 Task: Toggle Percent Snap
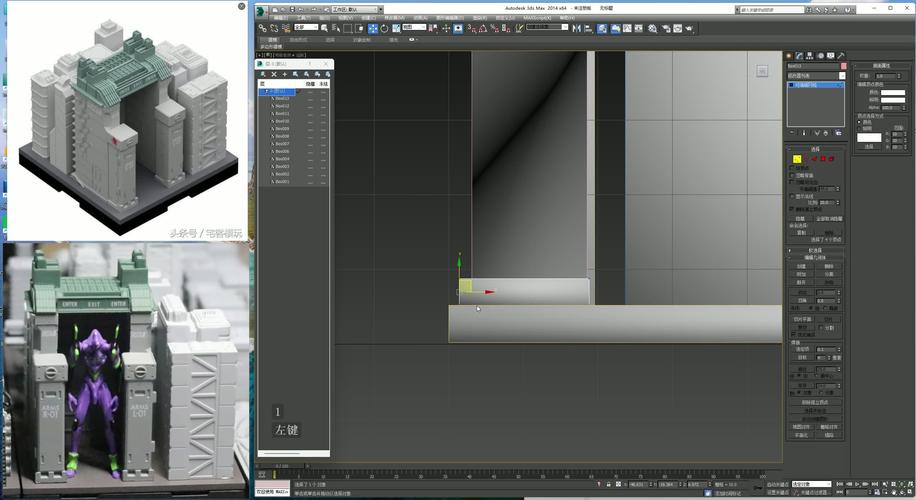point(494,28)
